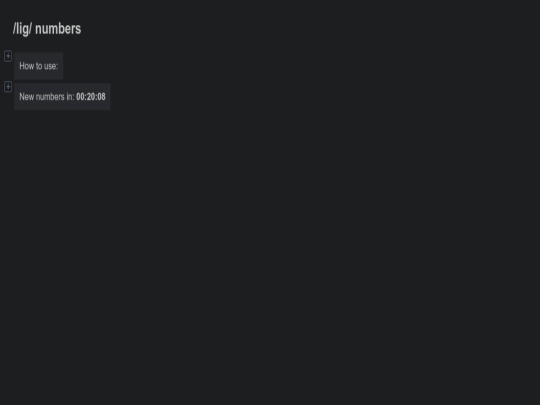Click the New numbers in: label text
The width and height of the screenshot is (540, 405).
(x=46, y=97)
